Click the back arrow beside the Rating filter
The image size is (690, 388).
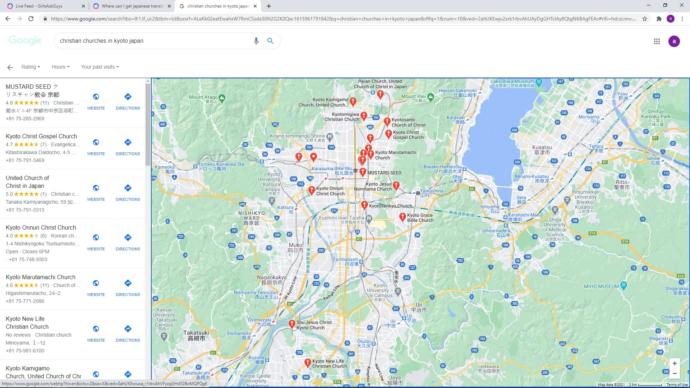pos(10,67)
